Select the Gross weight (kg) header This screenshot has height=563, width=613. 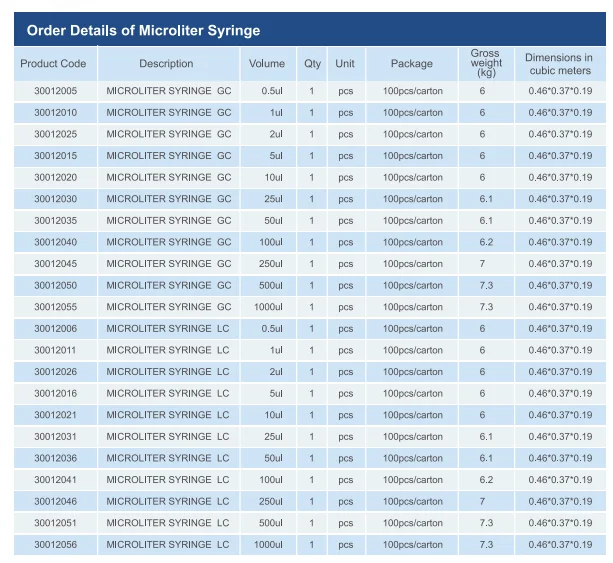[486, 64]
